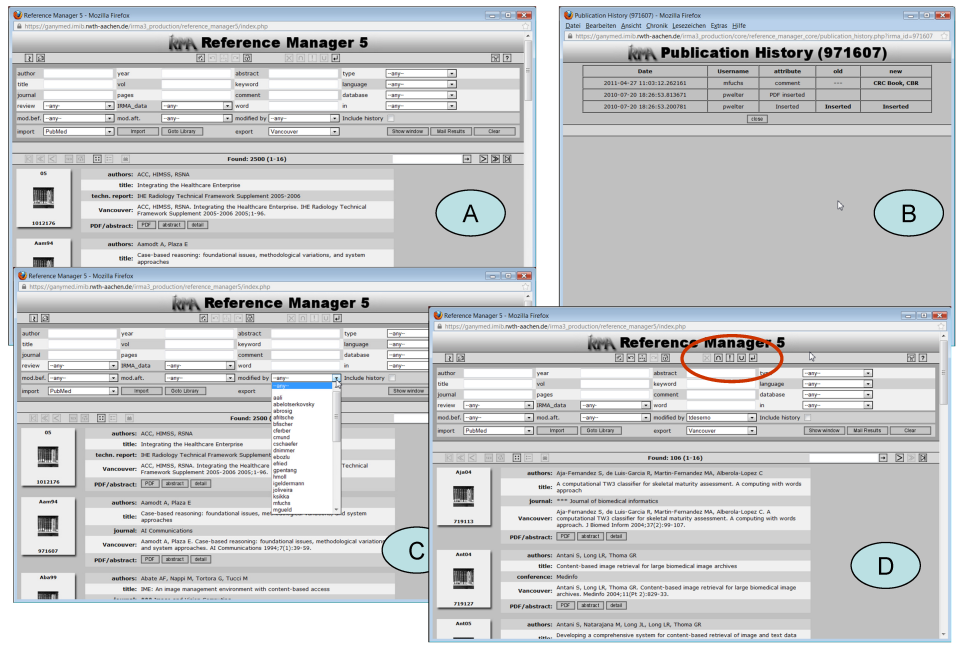Click four-dot grid icon in bottom-left window
965x652 pixels.
click(102, 418)
